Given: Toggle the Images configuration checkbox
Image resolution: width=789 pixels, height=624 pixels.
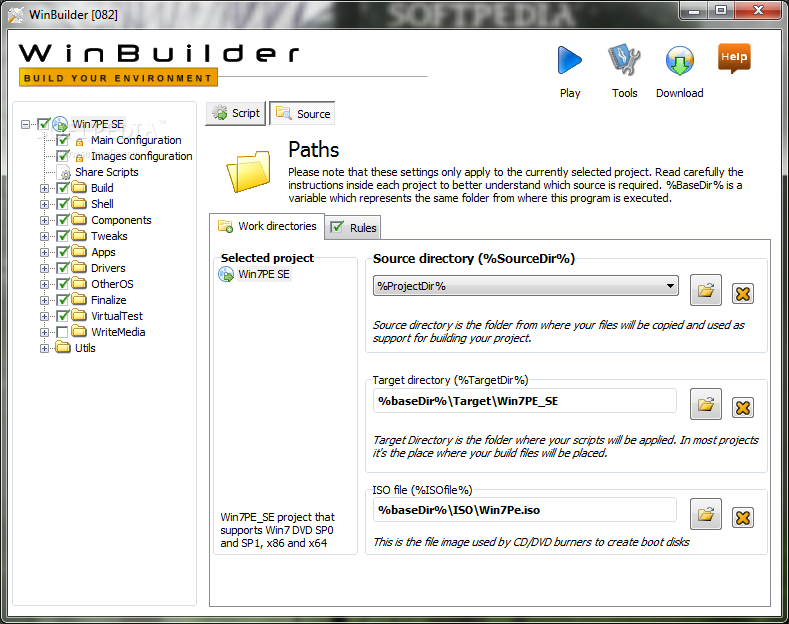Looking at the screenshot, I should (x=62, y=156).
